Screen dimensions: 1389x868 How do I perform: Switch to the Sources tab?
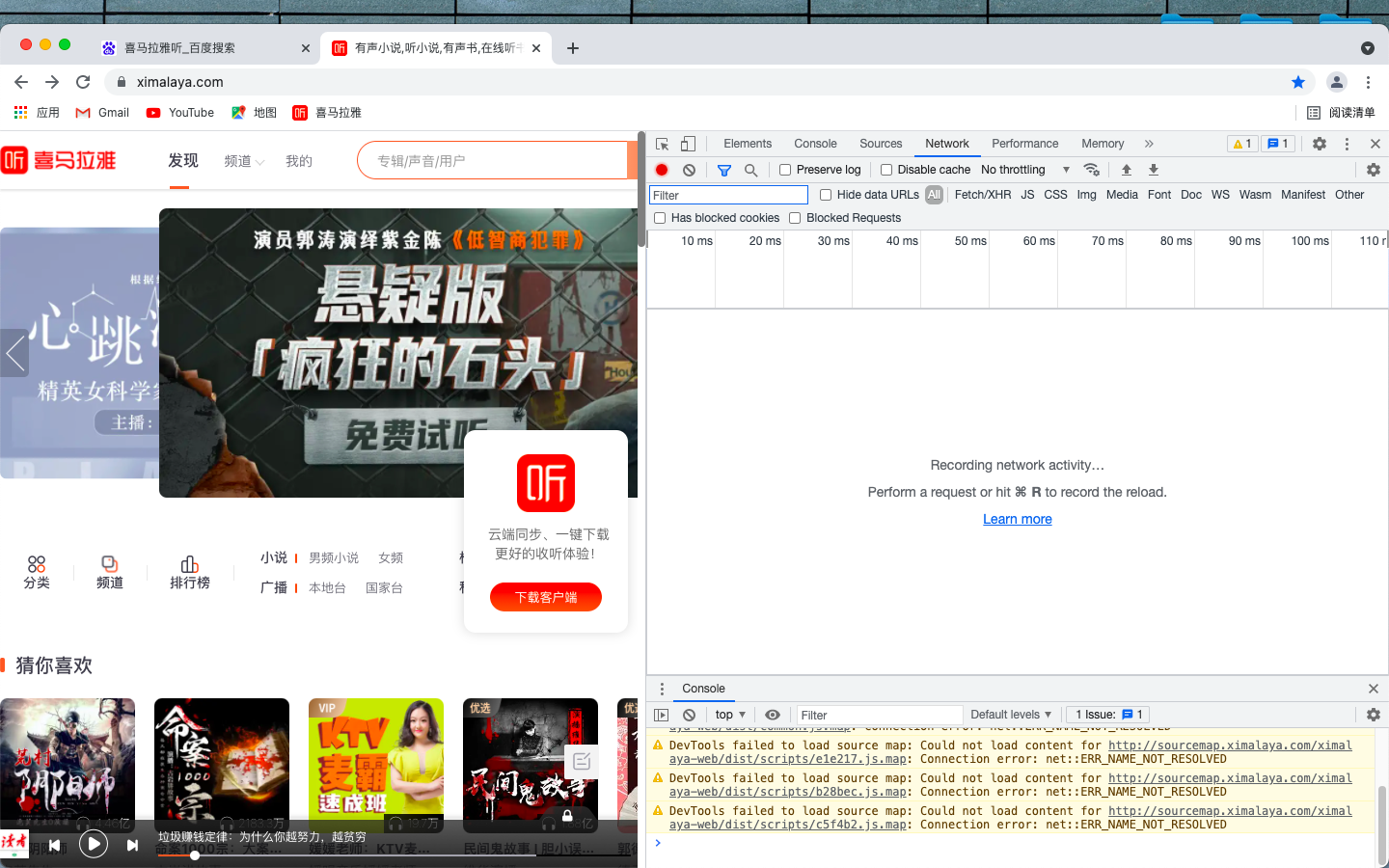click(881, 144)
